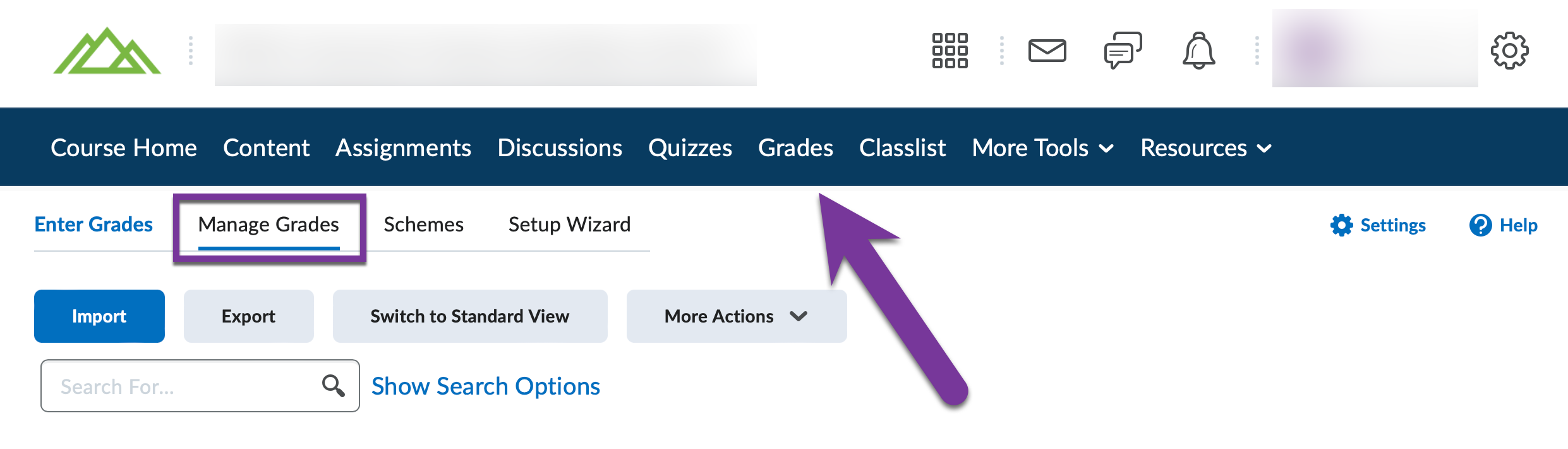Image resolution: width=1568 pixels, height=449 pixels.
Task: Open the Schemes tab
Action: tap(423, 224)
